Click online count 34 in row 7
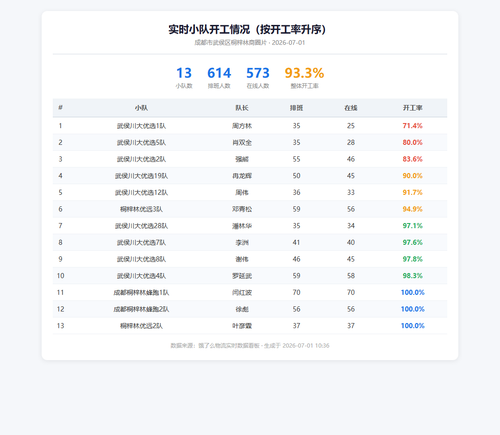 [351, 226]
